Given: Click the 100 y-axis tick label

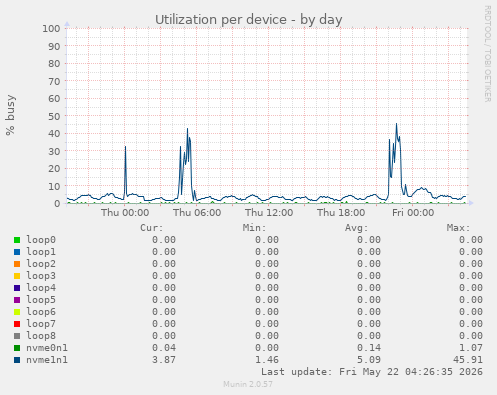Looking at the screenshot, I should 51,28.
